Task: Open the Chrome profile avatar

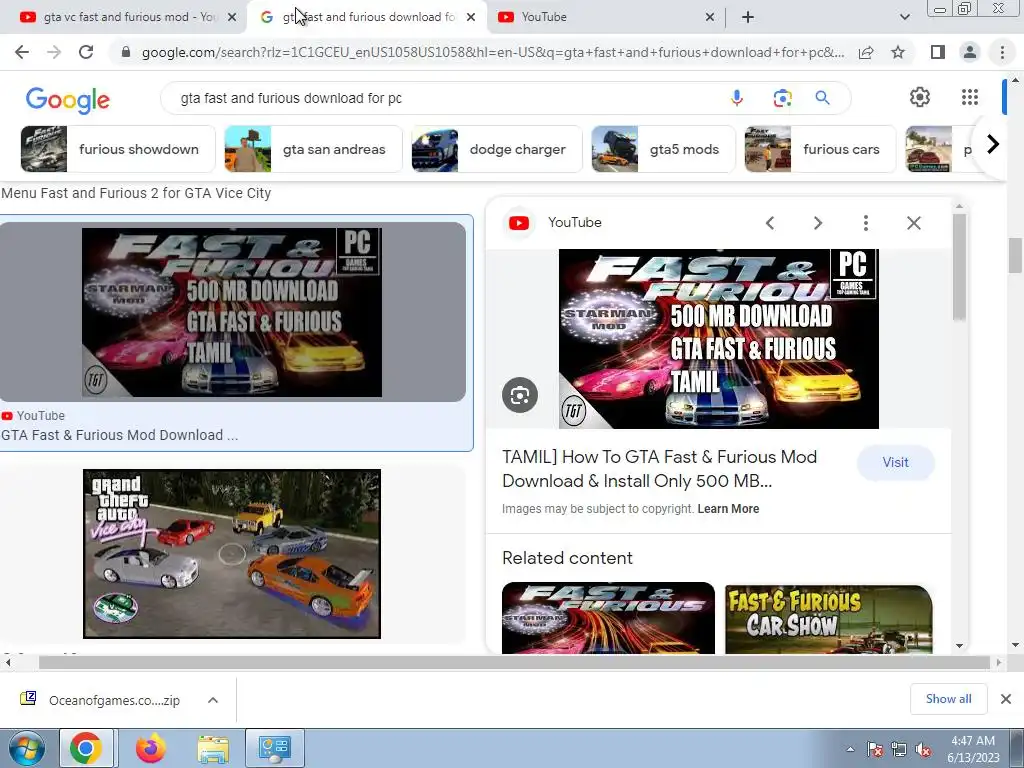Action: (970, 52)
